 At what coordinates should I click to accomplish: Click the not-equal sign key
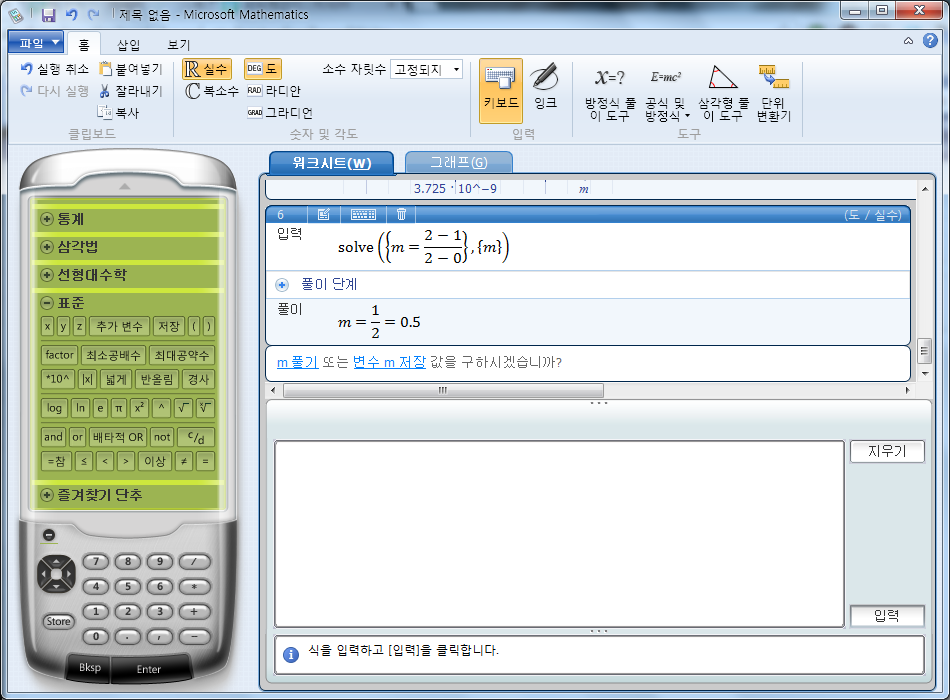point(184,461)
